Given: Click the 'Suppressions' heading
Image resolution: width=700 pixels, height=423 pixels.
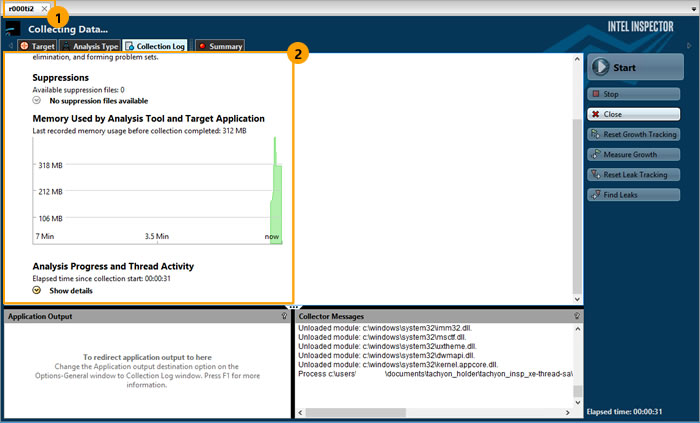Looking at the screenshot, I should click(61, 78).
